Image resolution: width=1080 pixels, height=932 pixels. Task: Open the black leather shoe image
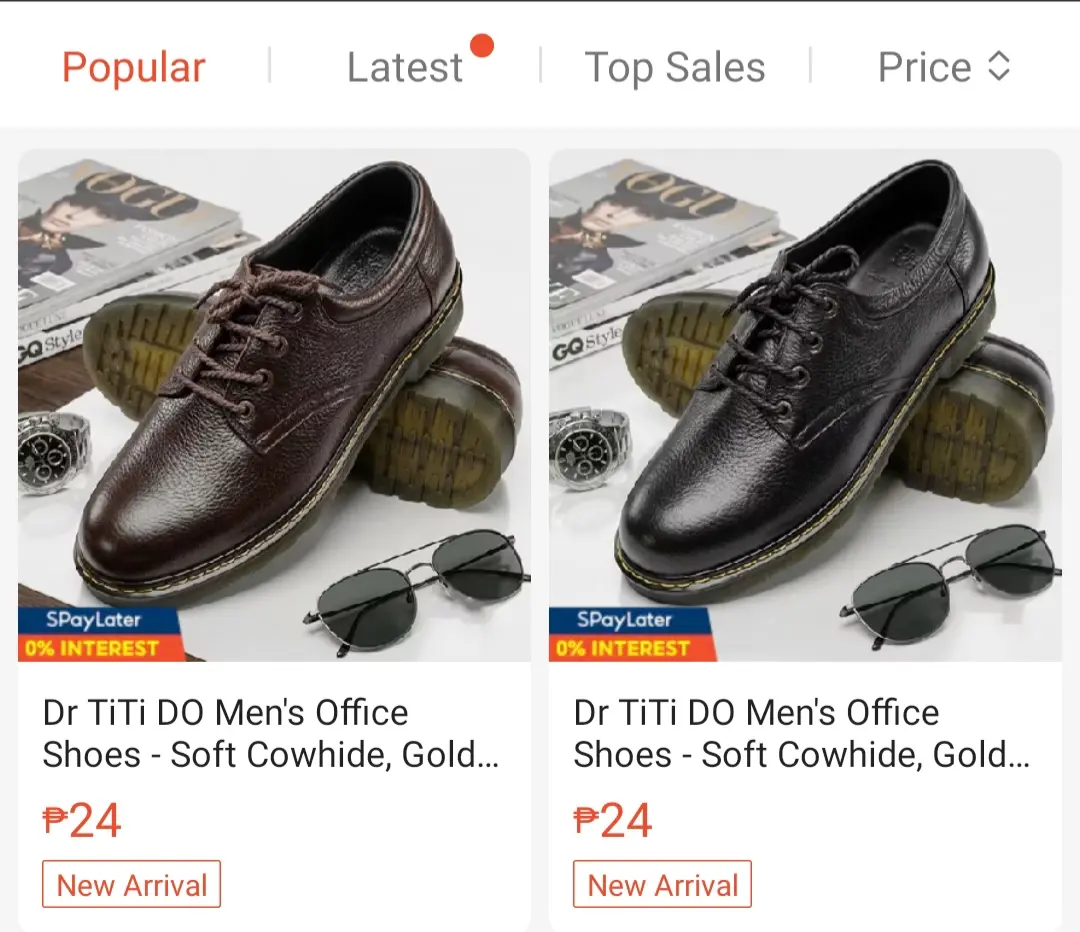[x=805, y=405]
